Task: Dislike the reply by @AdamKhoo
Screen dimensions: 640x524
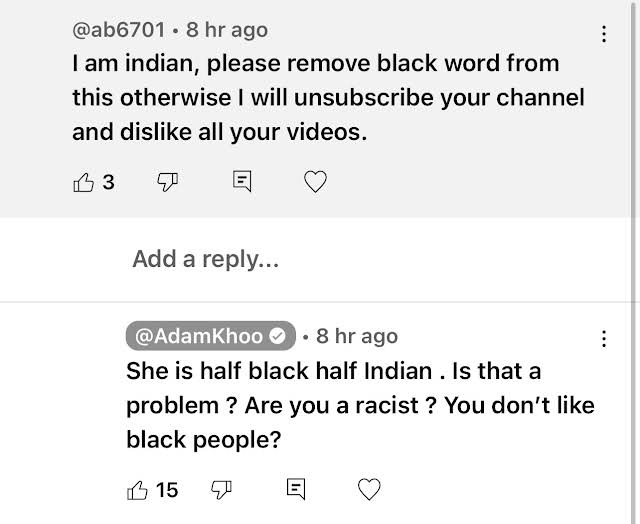Action: tap(221, 490)
